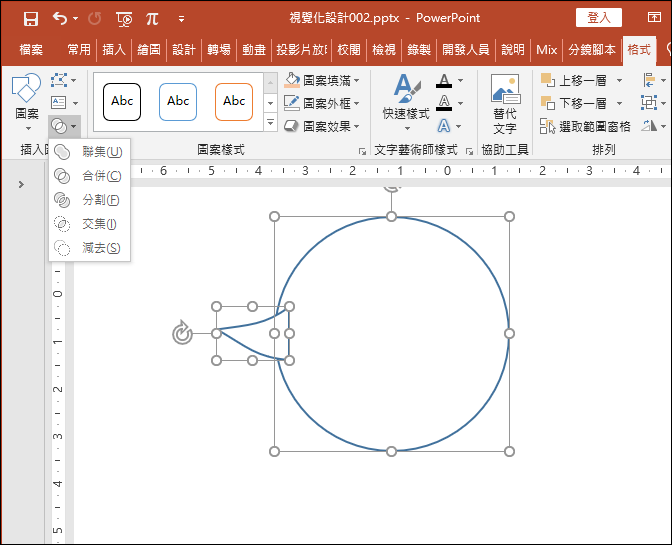The height and width of the screenshot is (545, 672).
Task: Apply the blue-outline Abc shape style
Action: tap(178, 102)
